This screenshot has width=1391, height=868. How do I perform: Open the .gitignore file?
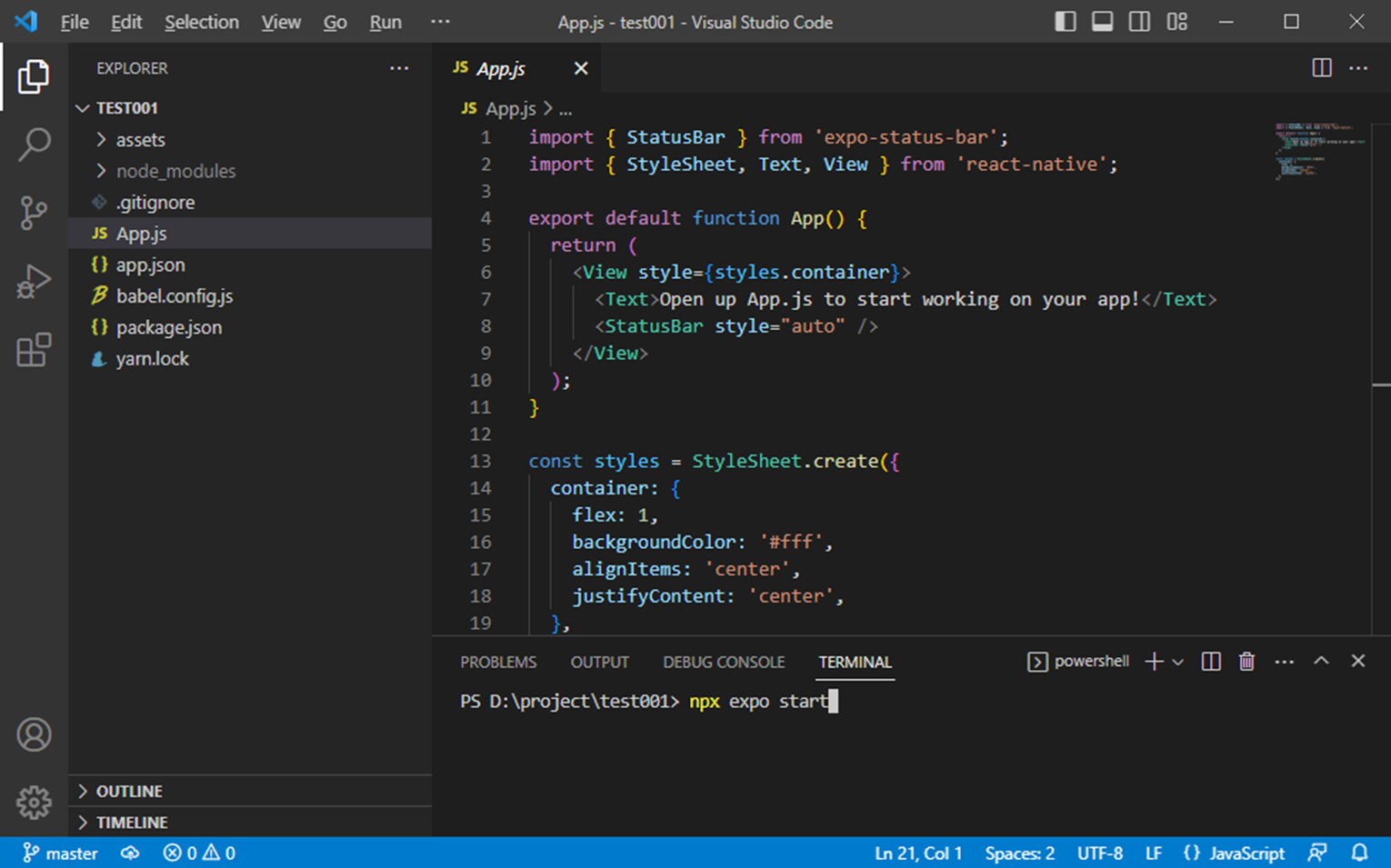250,202
